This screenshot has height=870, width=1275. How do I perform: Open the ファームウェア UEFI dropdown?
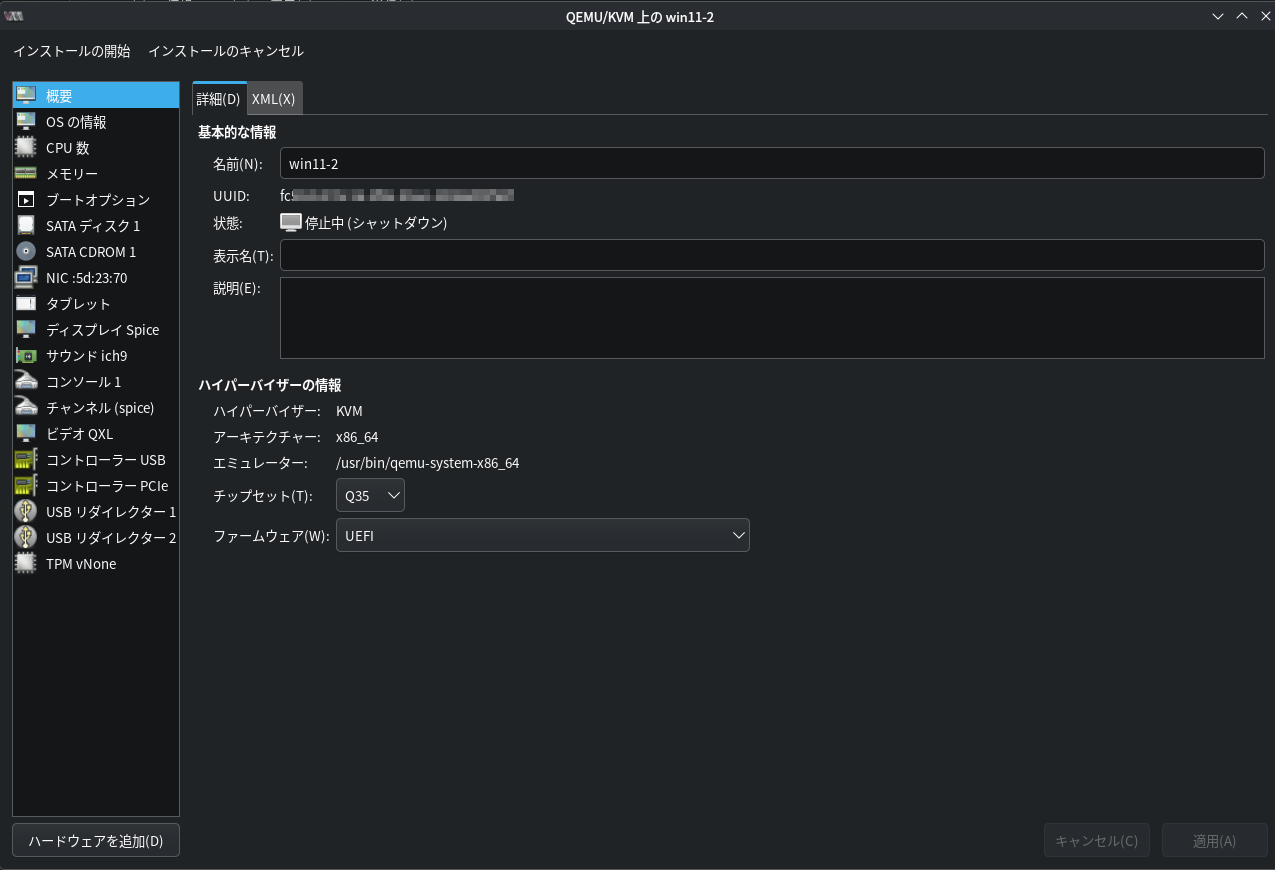point(542,535)
